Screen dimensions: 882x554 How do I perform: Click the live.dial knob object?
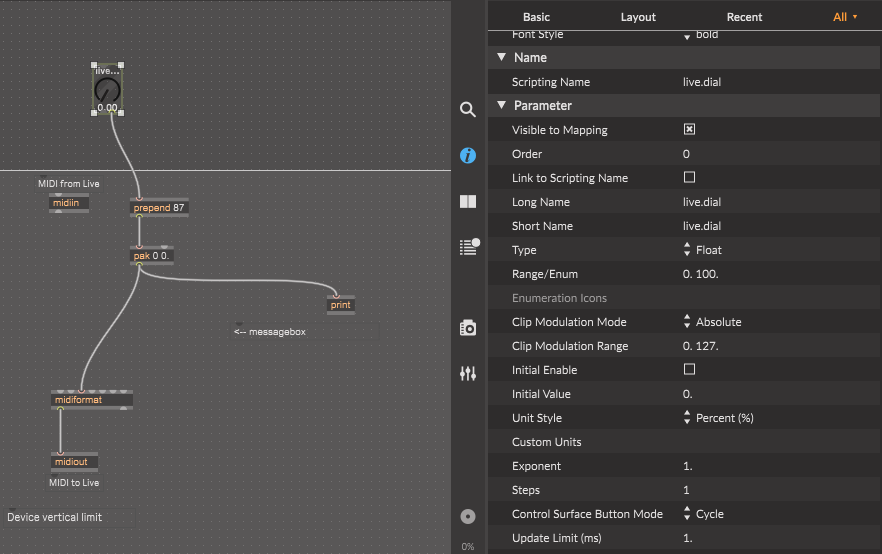(x=107, y=91)
